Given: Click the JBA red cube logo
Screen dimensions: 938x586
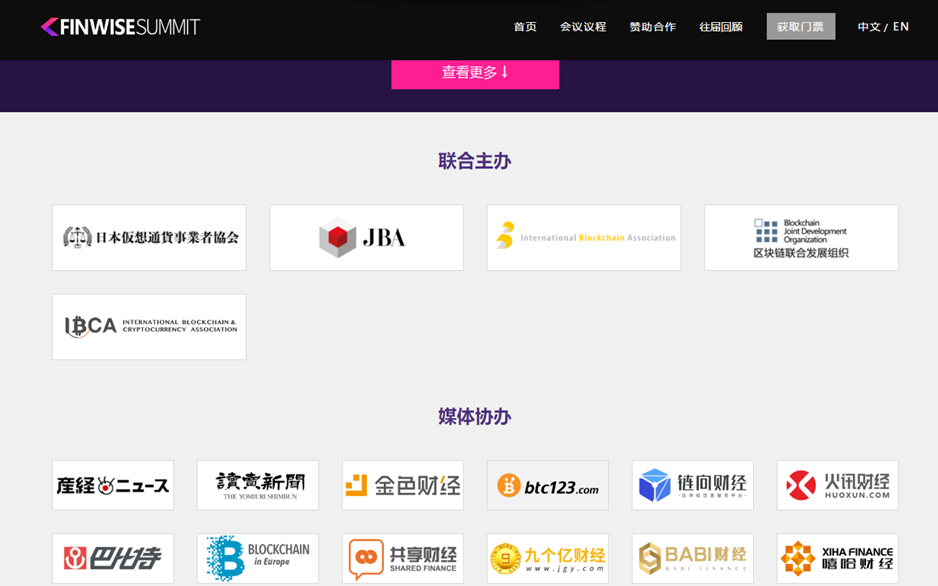Looking at the screenshot, I should point(366,237).
